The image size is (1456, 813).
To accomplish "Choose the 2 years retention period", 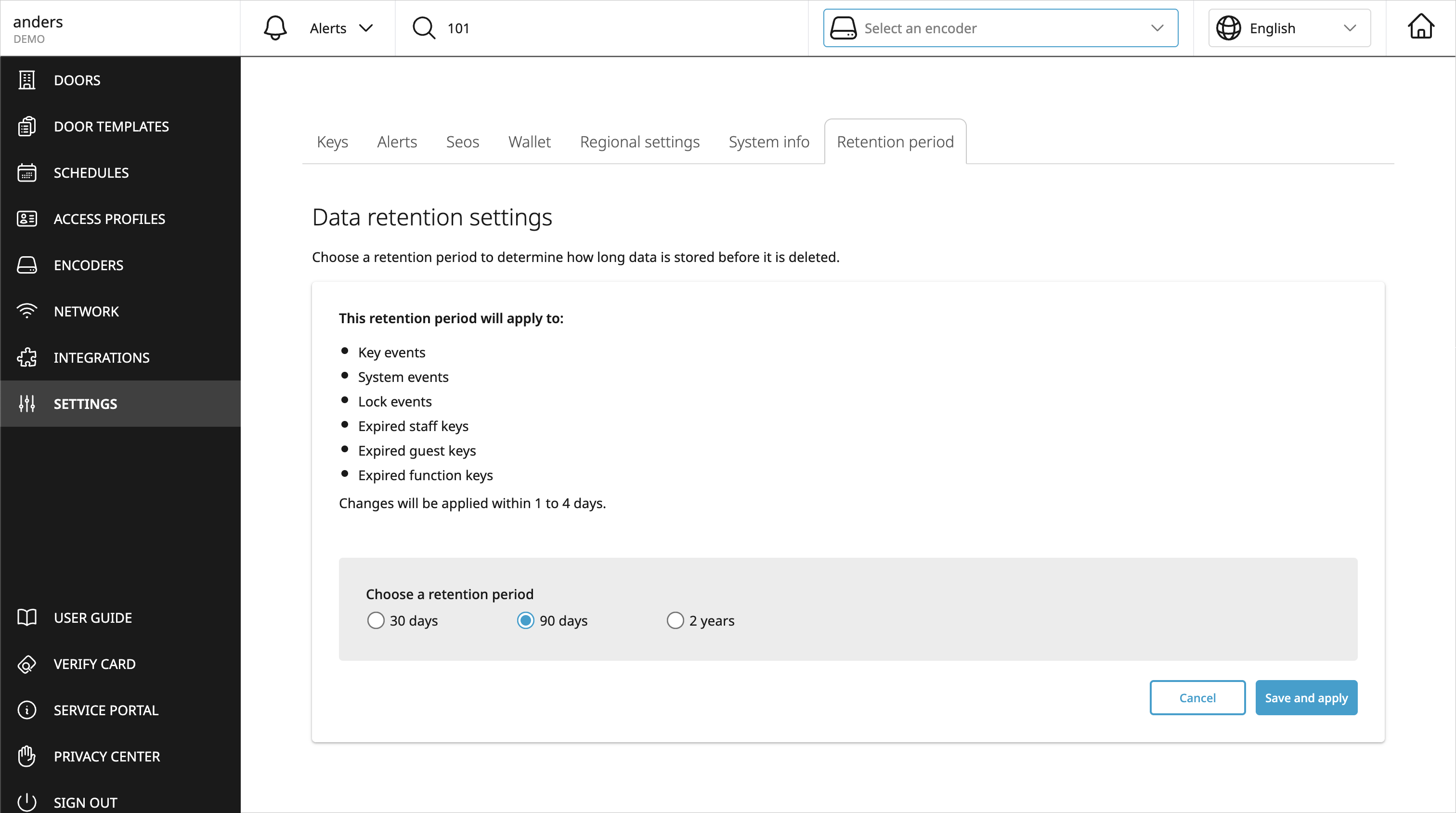I will 675,620.
